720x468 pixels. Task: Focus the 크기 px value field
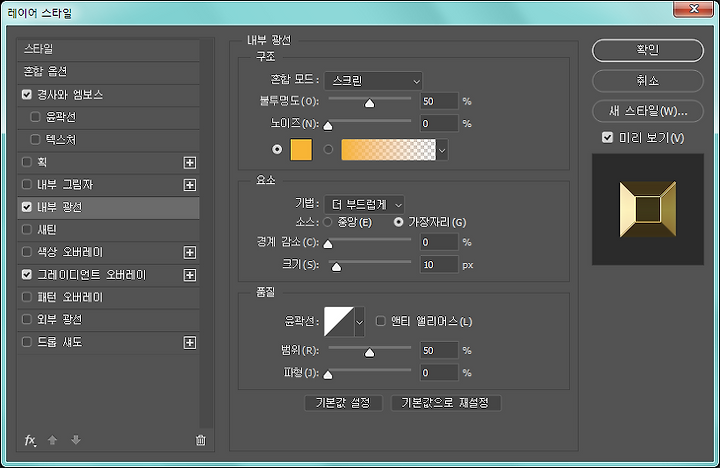pos(439,265)
